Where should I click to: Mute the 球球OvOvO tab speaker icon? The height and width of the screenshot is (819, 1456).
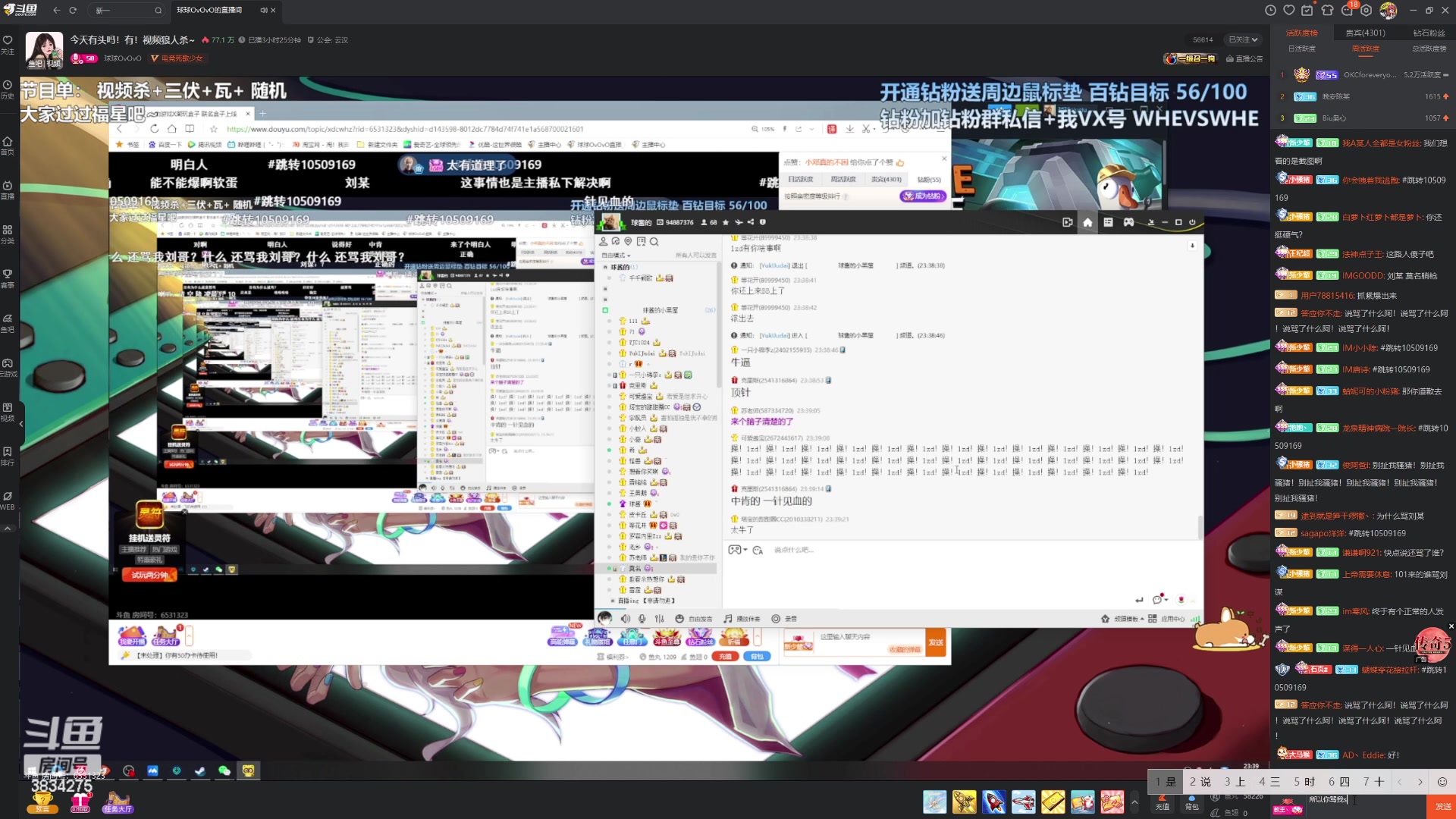263,10
